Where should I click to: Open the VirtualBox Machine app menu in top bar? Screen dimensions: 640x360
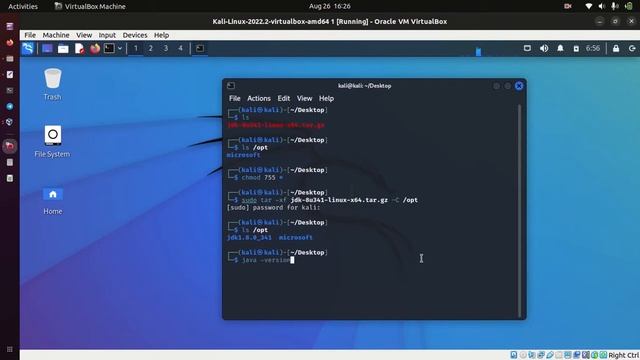pyautogui.click(x=90, y=6)
